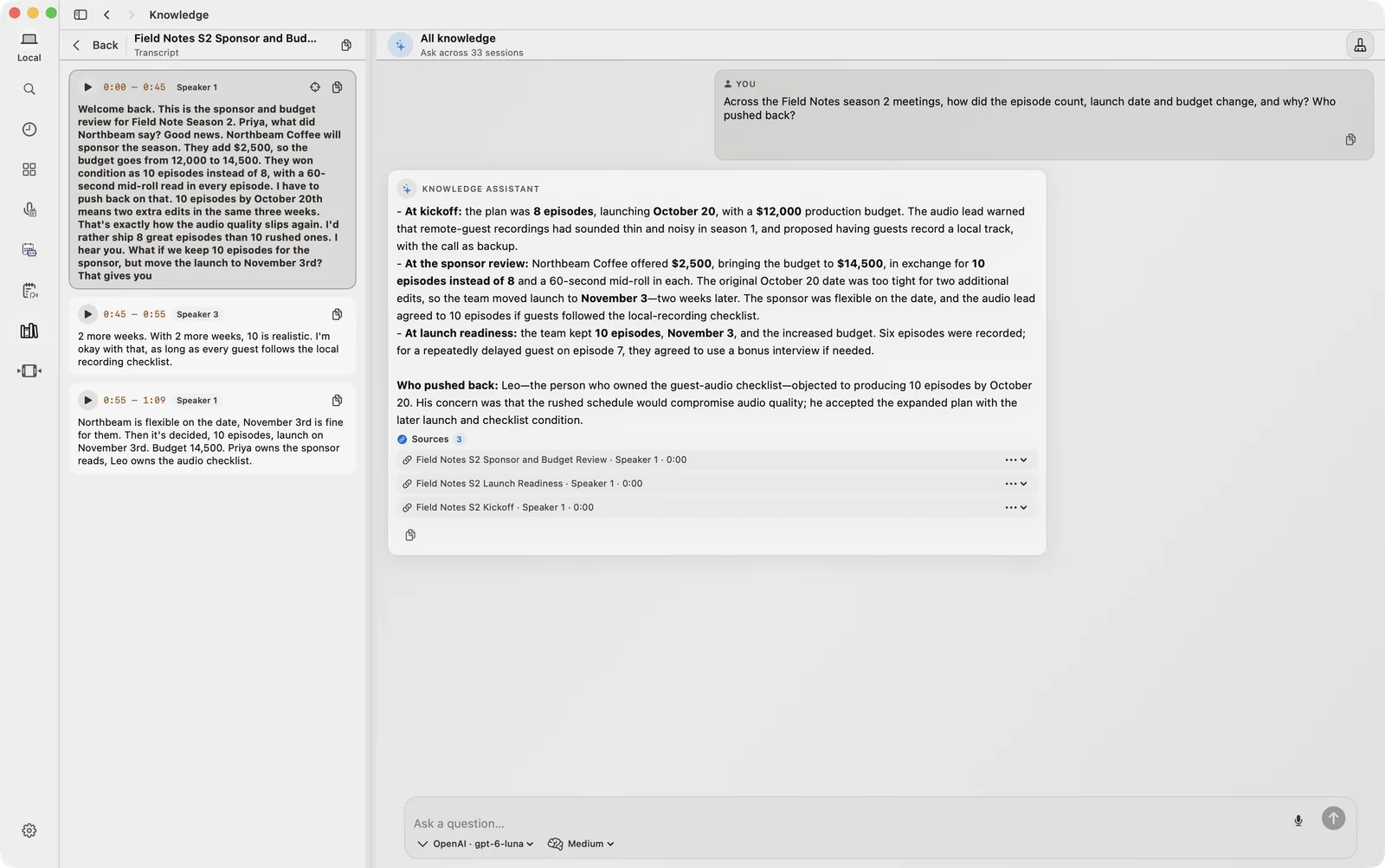Play the 0:45 – 0:55 segment
The width and height of the screenshot is (1385, 868).
(x=87, y=314)
